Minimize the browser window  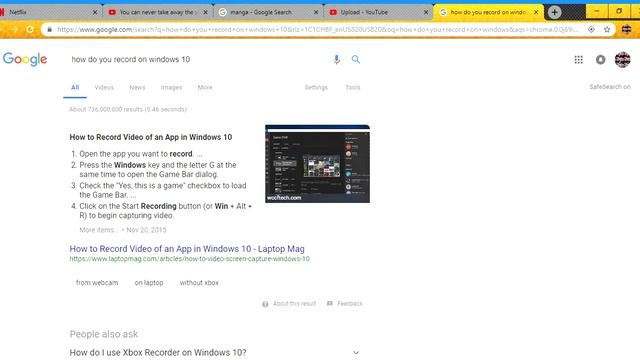point(596,11)
